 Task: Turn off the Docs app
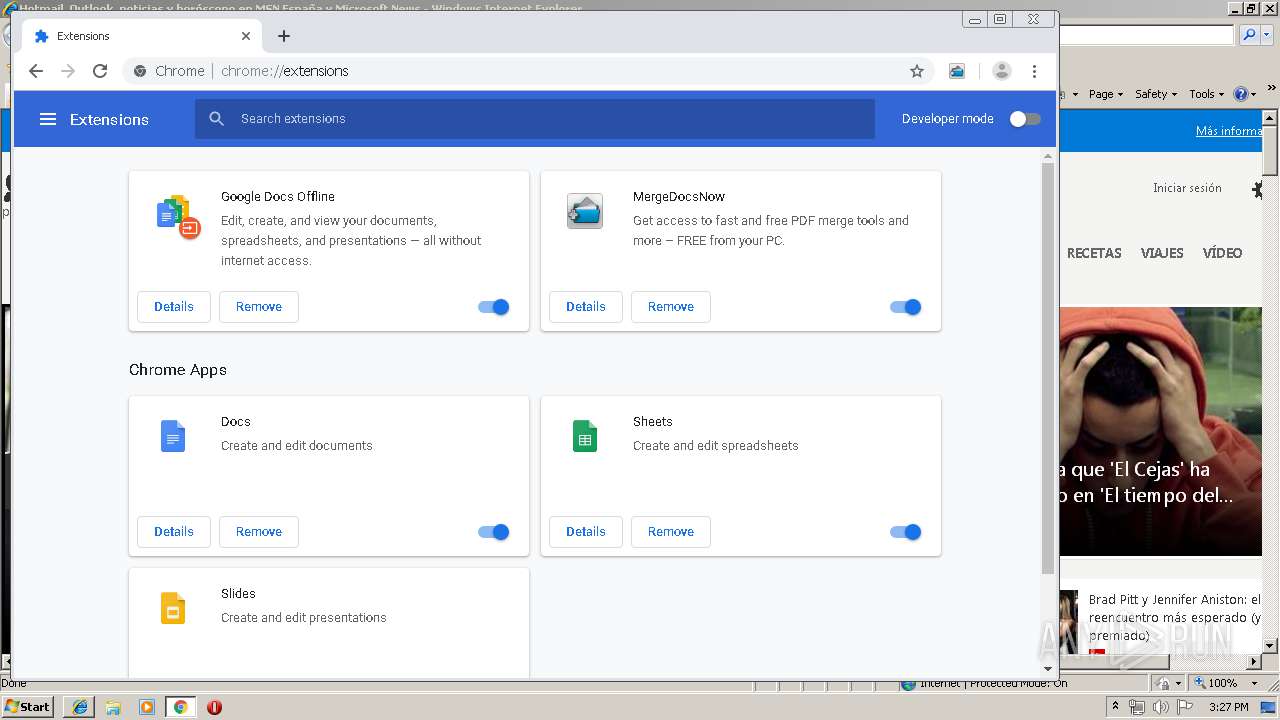point(494,532)
